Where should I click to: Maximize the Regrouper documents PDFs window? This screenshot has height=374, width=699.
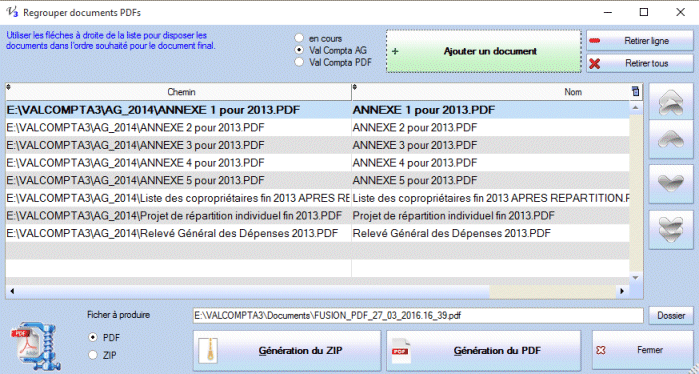click(x=644, y=12)
